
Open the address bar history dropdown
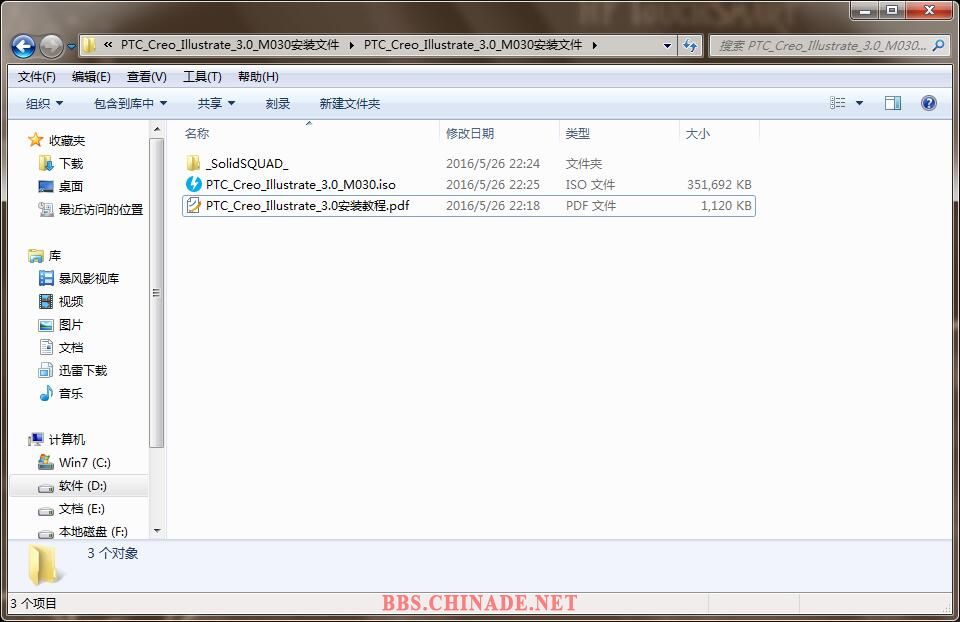667,45
